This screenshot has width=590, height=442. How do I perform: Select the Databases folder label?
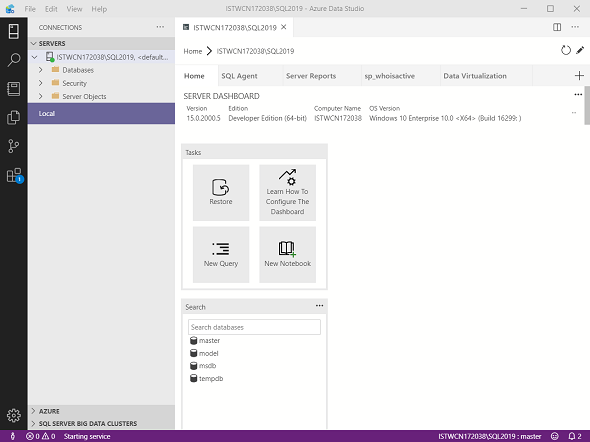click(78, 70)
